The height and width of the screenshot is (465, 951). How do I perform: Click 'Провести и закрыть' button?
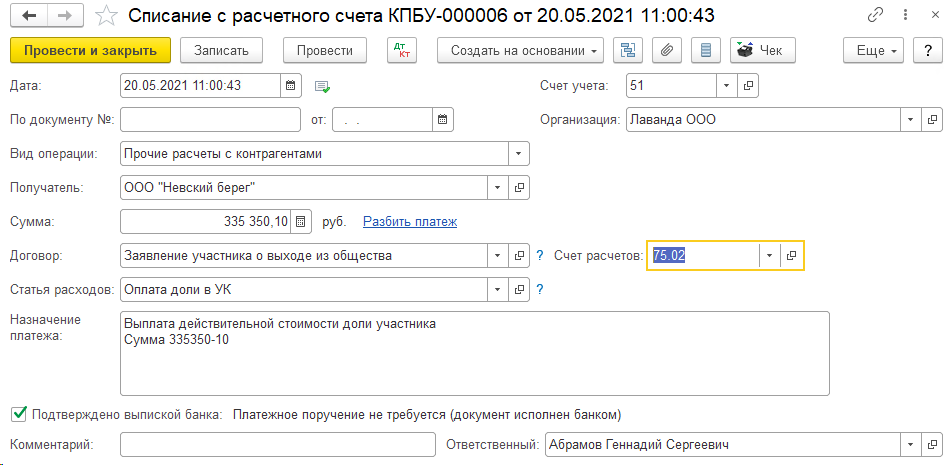tap(90, 50)
